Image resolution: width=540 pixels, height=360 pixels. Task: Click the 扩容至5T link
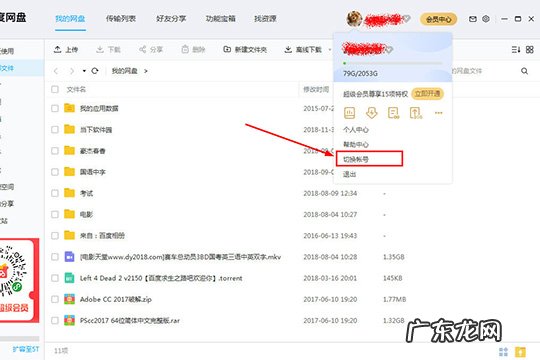25,349
